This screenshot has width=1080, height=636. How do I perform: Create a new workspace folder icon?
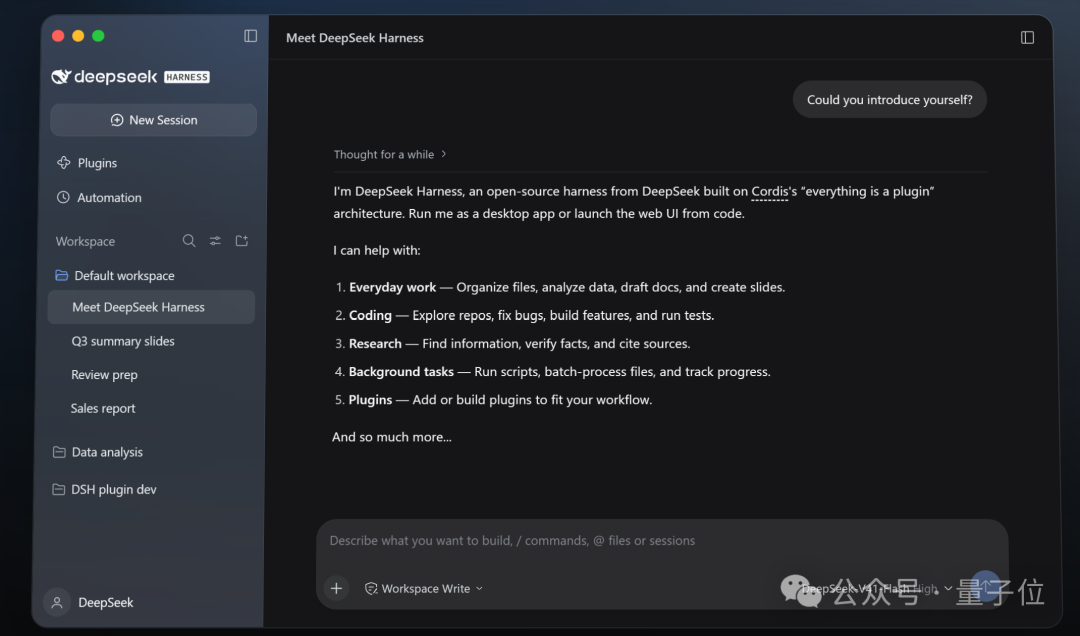pyautogui.click(x=242, y=240)
